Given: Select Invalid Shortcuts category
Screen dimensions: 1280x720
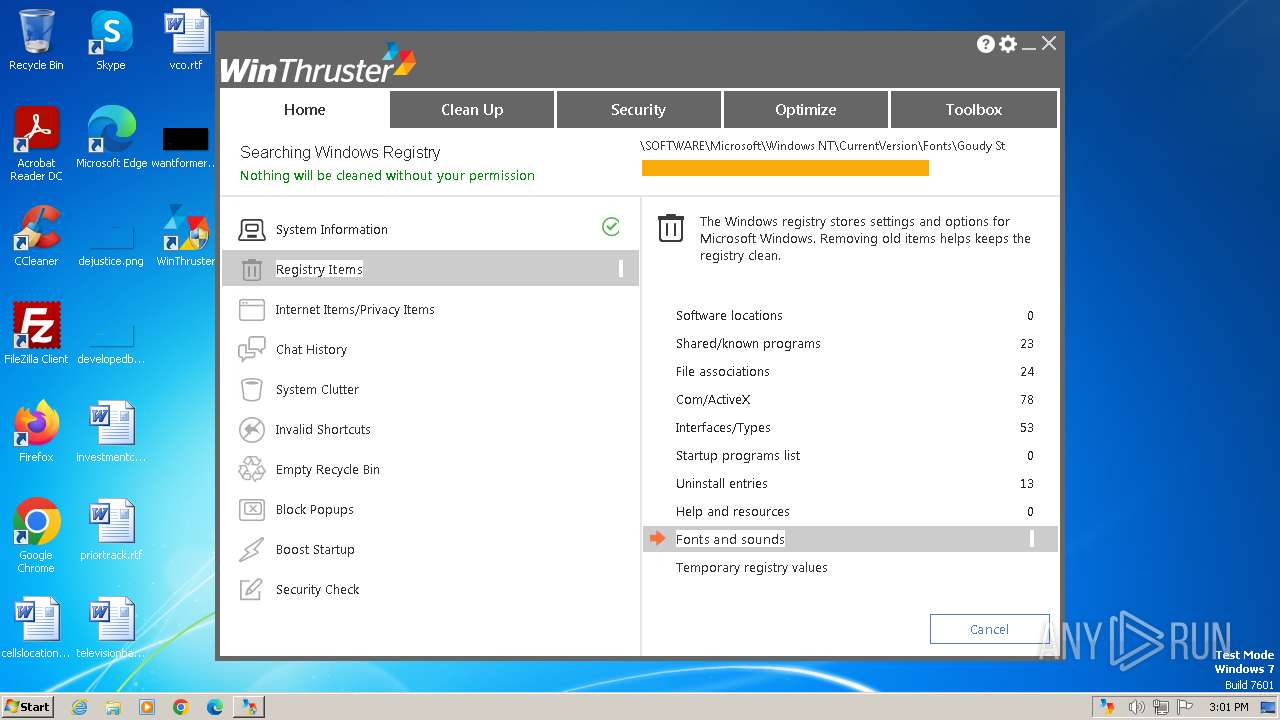Looking at the screenshot, I should pyautogui.click(x=430, y=430).
